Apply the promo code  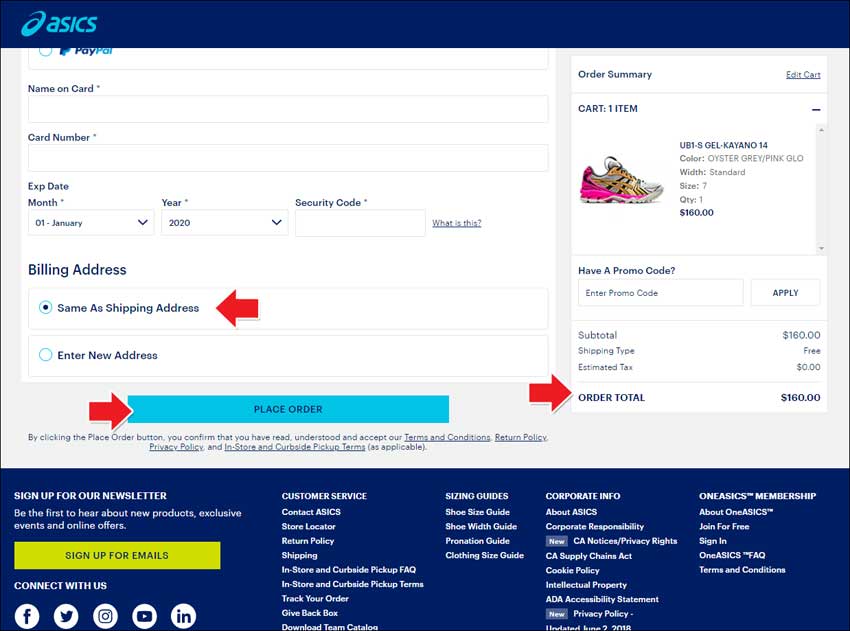click(x=785, y=293)
